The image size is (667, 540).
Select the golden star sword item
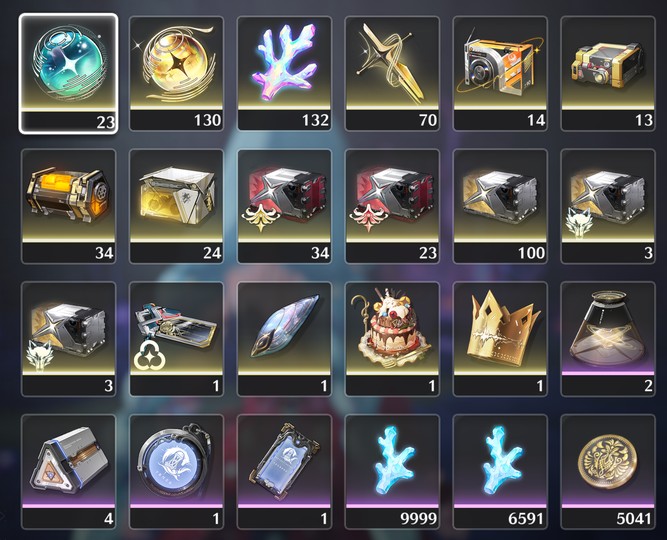coord(392,73)
